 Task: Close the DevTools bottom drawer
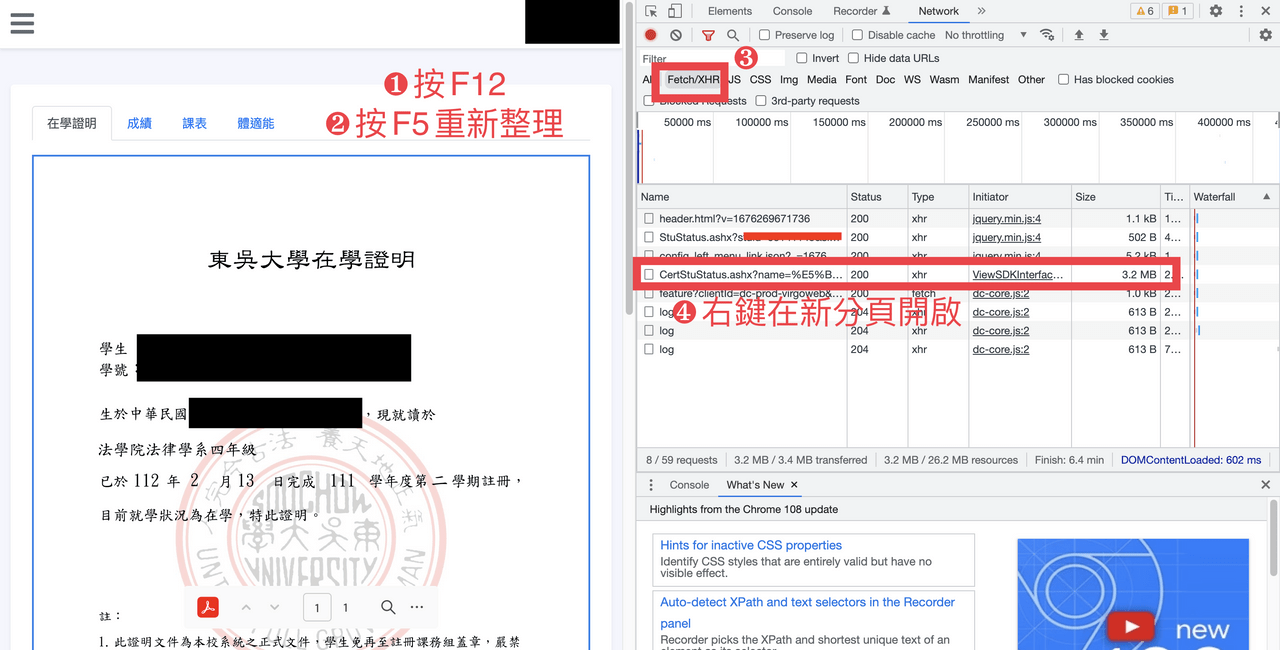click(x=1265, y=485)
